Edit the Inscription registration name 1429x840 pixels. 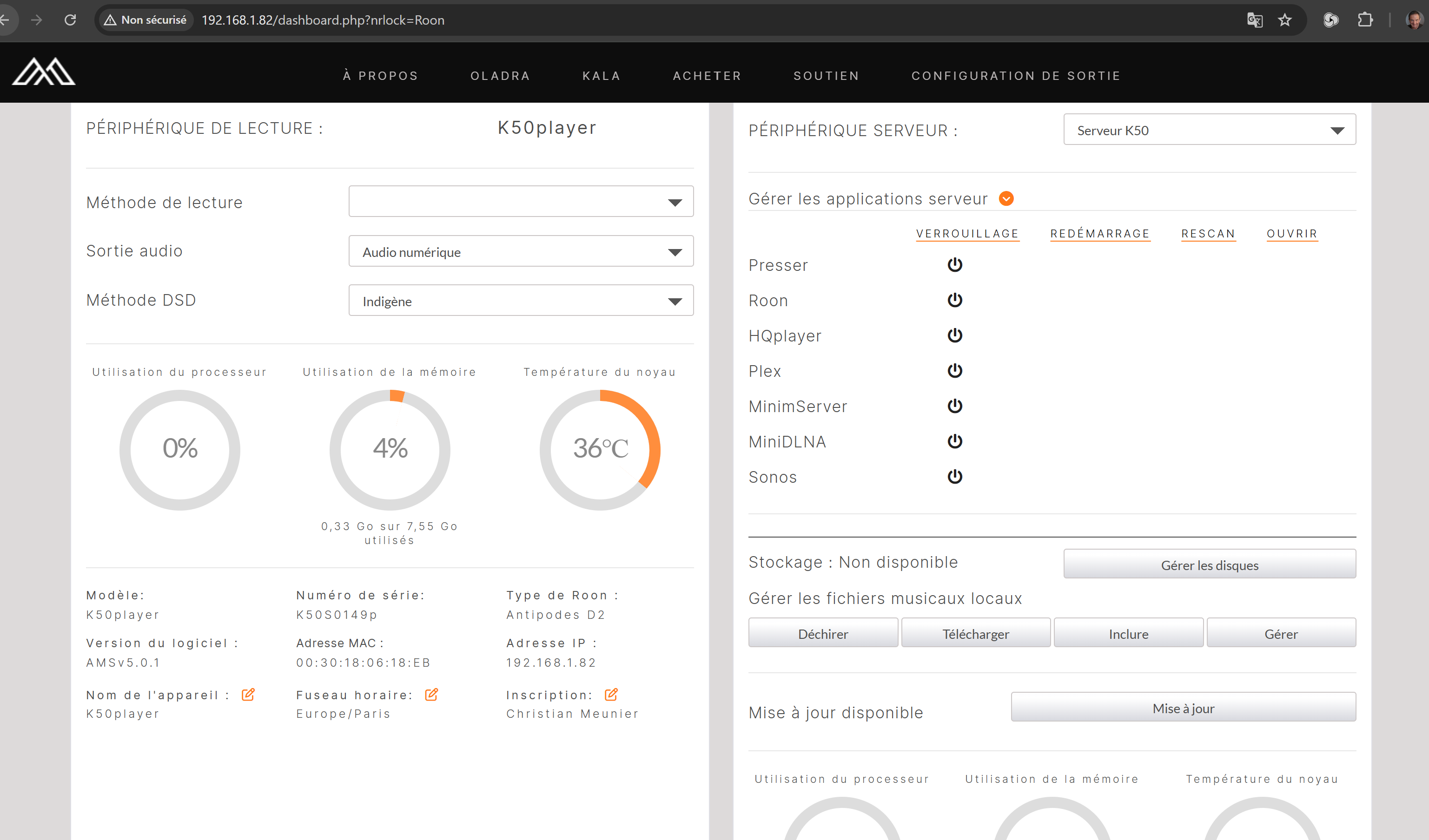click(x=611, y=694)
